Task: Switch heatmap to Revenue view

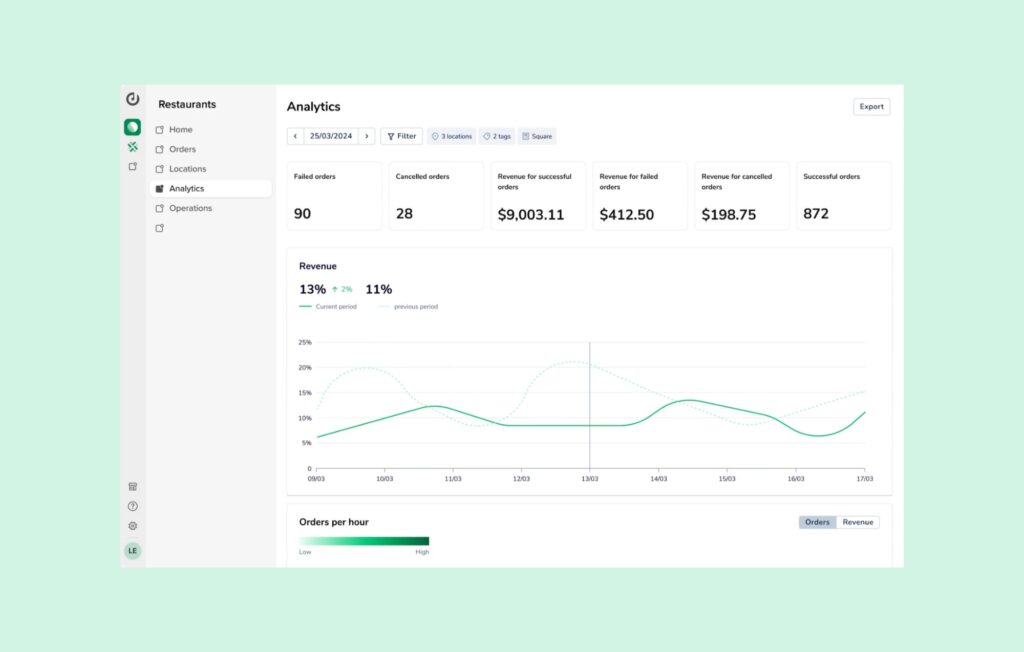Action: (x=857, y=522)
